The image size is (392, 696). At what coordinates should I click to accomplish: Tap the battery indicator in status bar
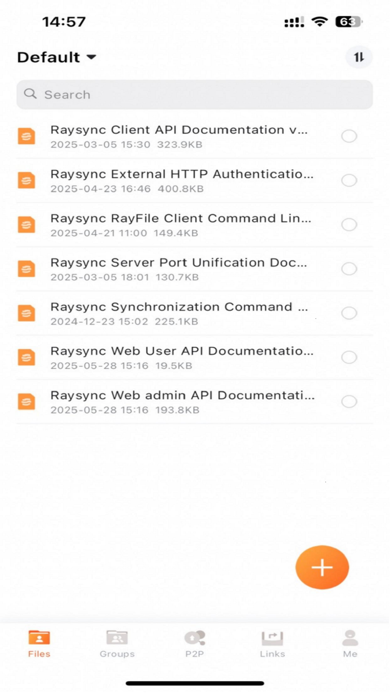349,22
